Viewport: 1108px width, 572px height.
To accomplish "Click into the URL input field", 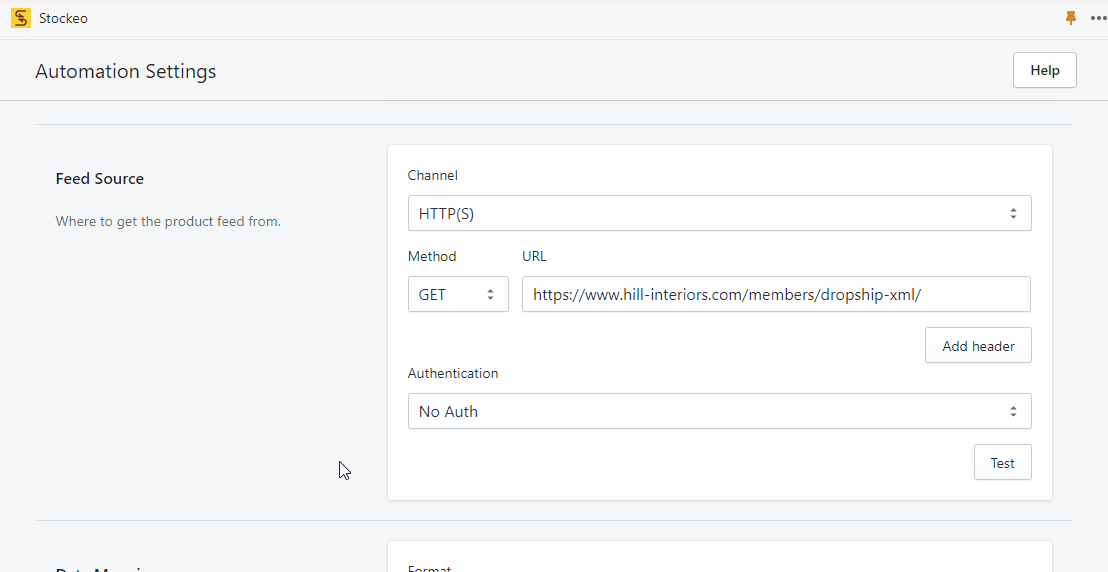I will pos(776,294).
